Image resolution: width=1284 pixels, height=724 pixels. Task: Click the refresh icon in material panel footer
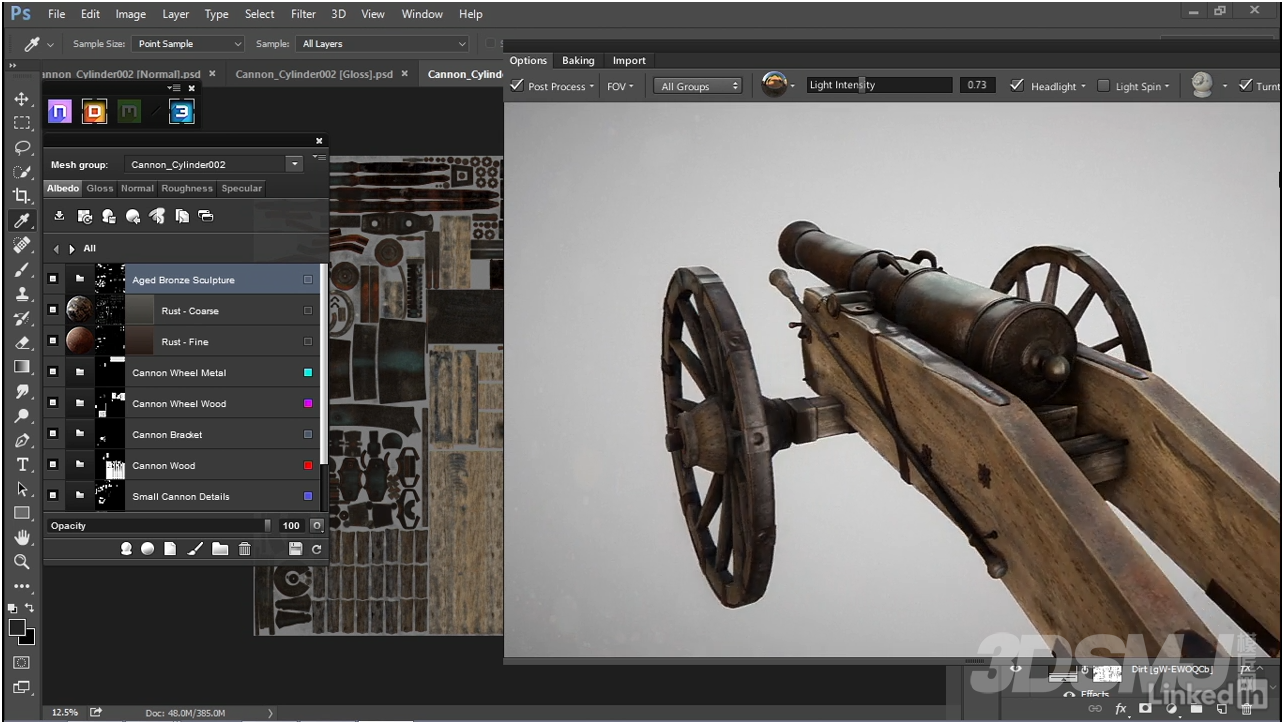317,549
